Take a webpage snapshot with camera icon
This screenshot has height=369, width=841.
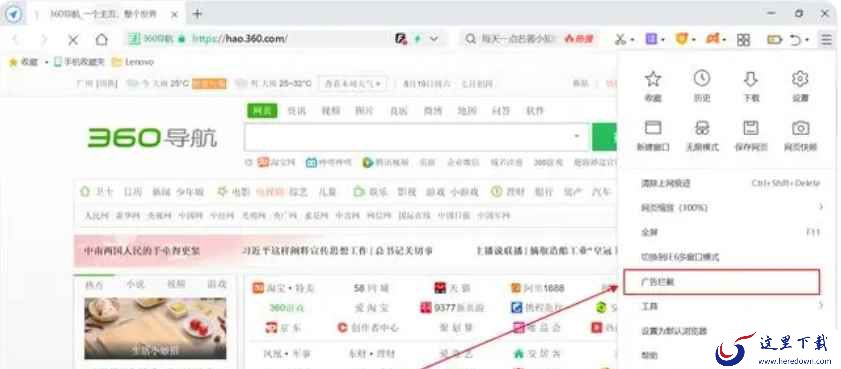coord(800,128)
